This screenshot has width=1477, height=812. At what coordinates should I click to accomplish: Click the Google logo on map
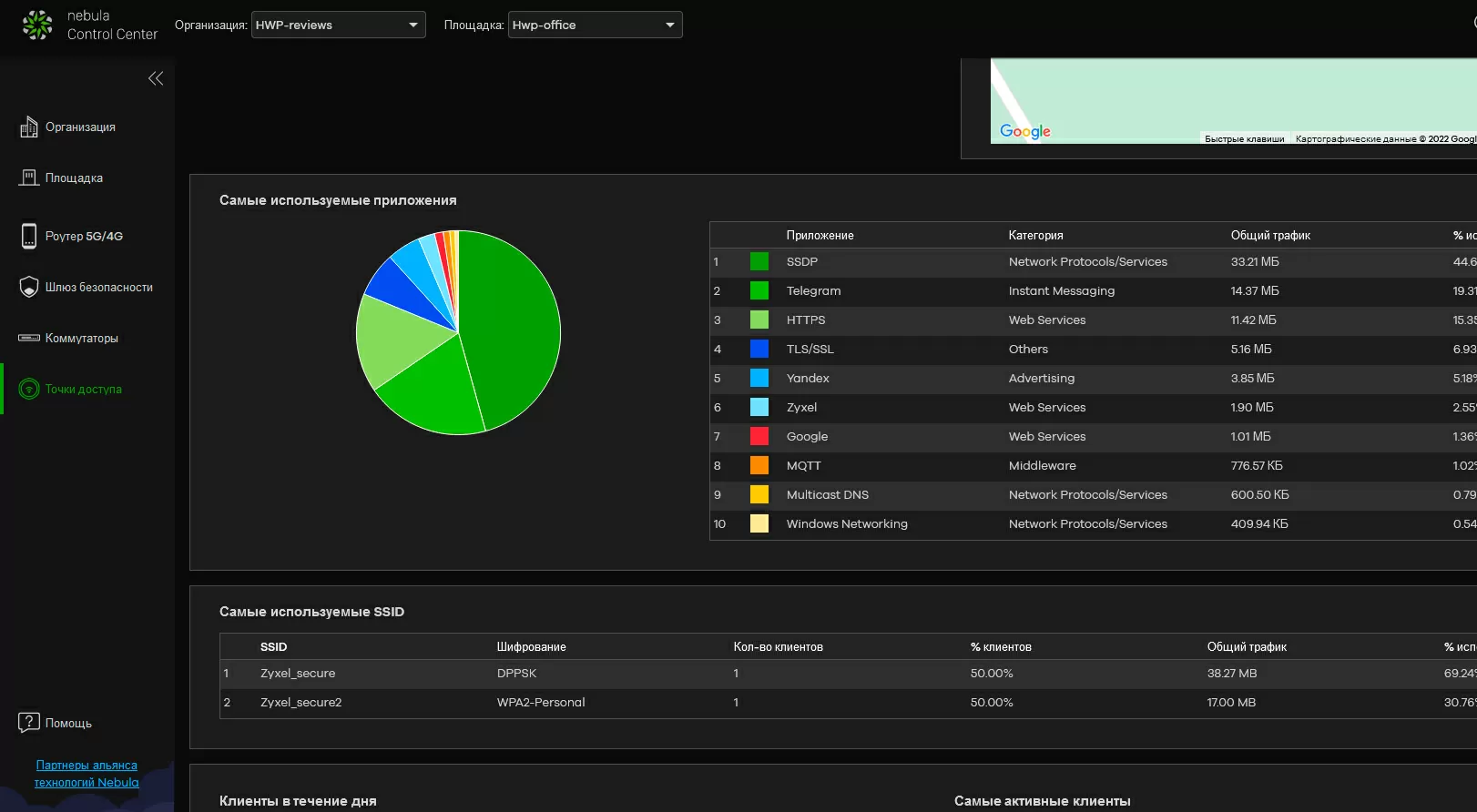coord(1025,131)
